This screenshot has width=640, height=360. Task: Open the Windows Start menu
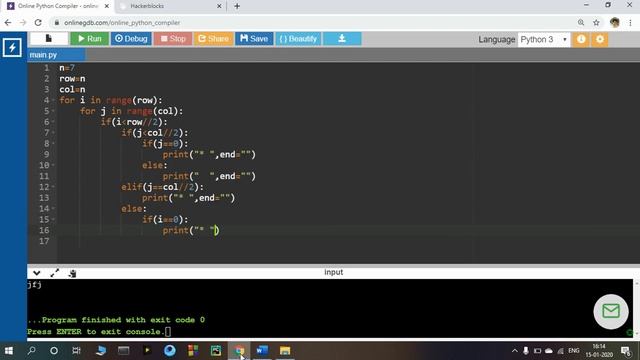click(9, 351)
